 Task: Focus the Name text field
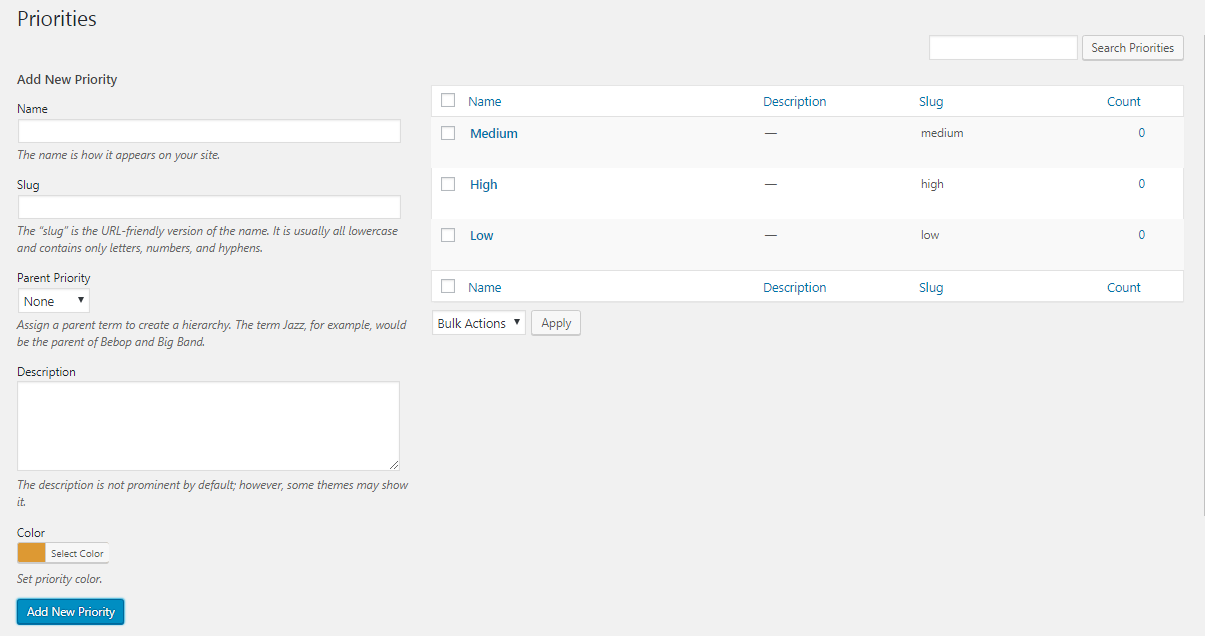(209, 131)
